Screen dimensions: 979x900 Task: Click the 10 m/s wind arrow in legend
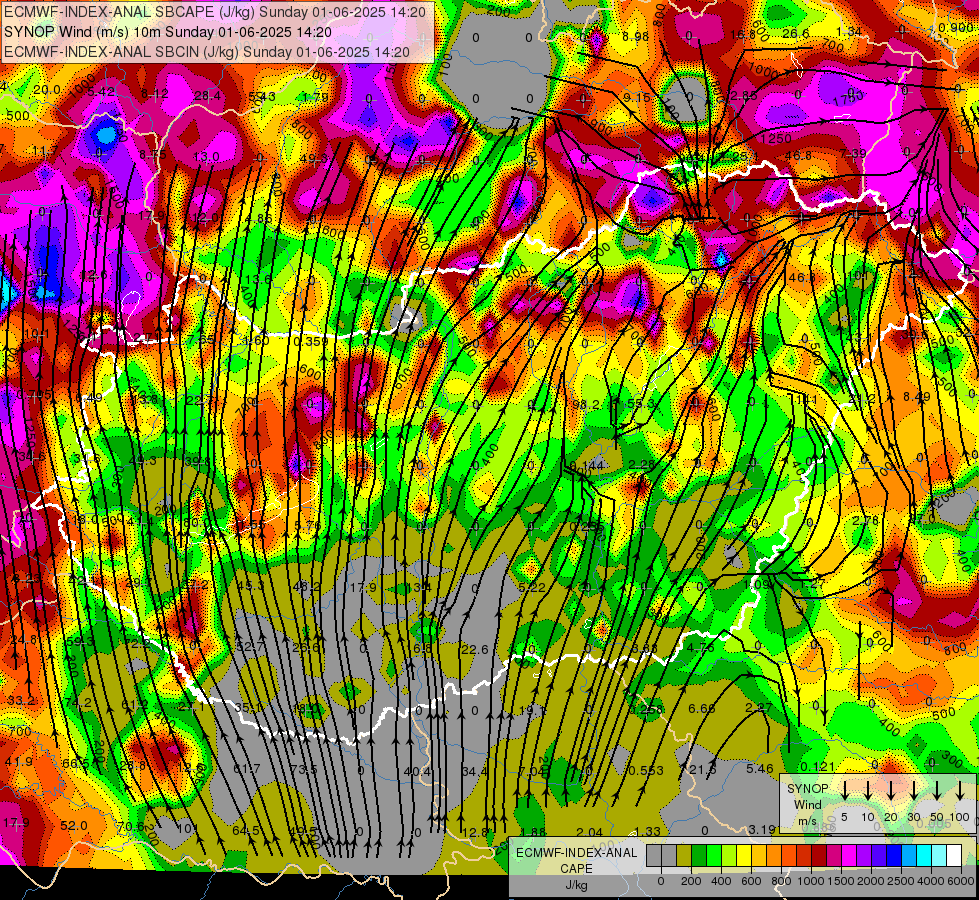coord(867,790)
